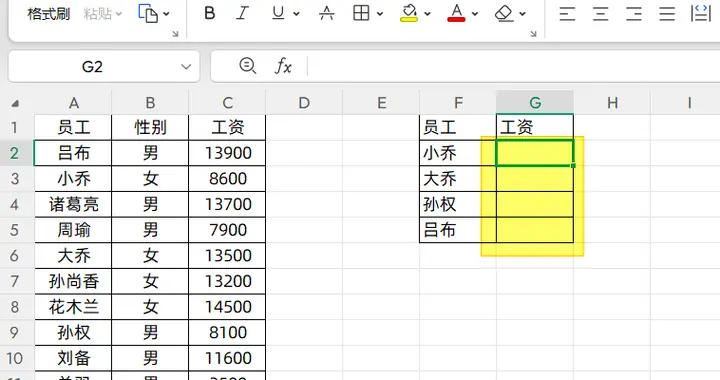Click the formula bar input area

click(513, 67)
